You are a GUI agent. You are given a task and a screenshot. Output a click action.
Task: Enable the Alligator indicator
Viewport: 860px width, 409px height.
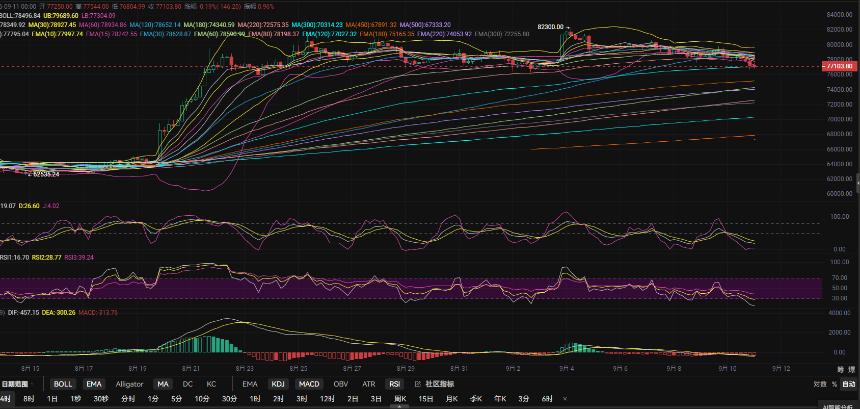tap(129, 384)
